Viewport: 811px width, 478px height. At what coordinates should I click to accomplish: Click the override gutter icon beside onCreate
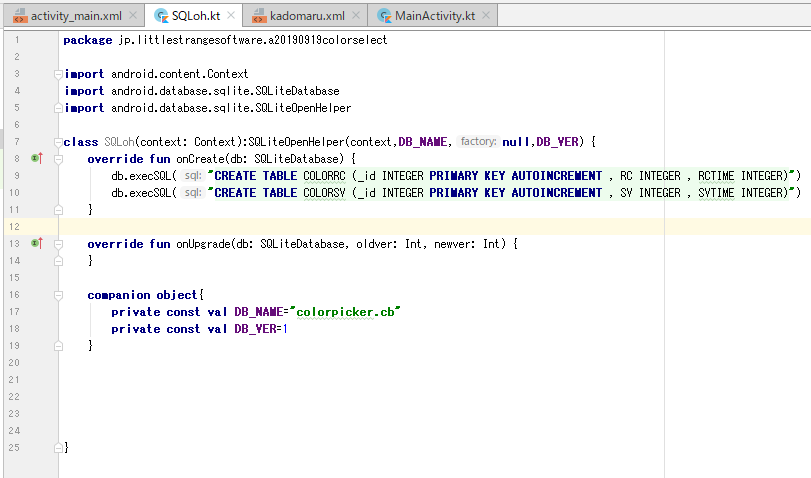click(37, 158)
